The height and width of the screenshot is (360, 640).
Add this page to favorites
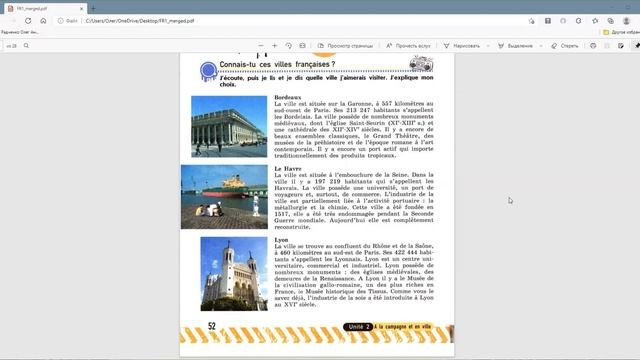click(531, 21)
